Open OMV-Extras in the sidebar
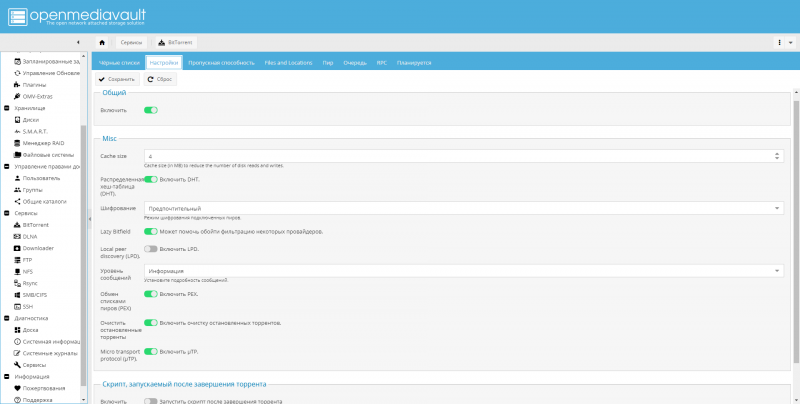This screenshot has width=800, height=404. (33, 96)
